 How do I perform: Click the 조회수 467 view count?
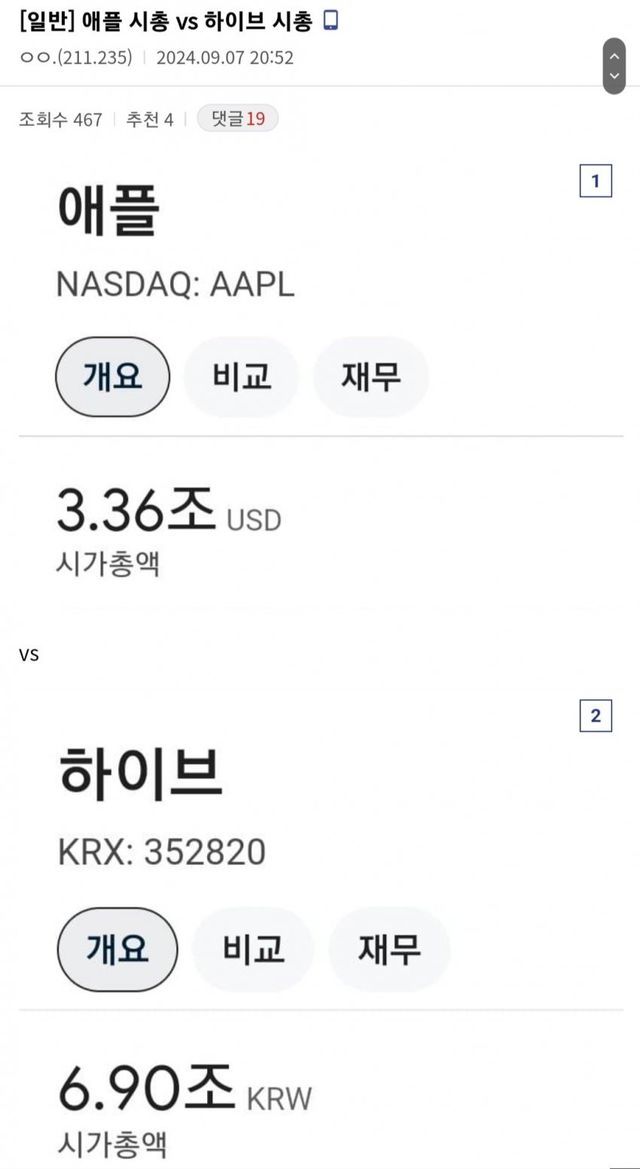(60, 120)
